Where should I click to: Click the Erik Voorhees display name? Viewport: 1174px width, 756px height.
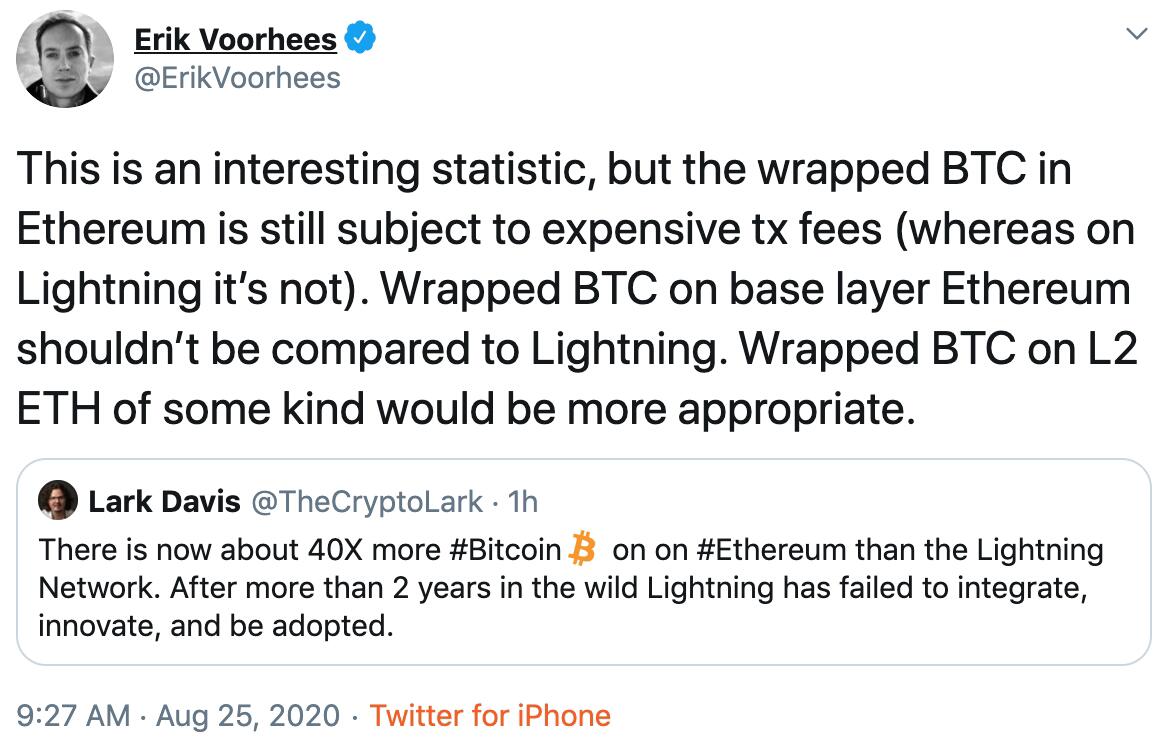tap(235, 39)
